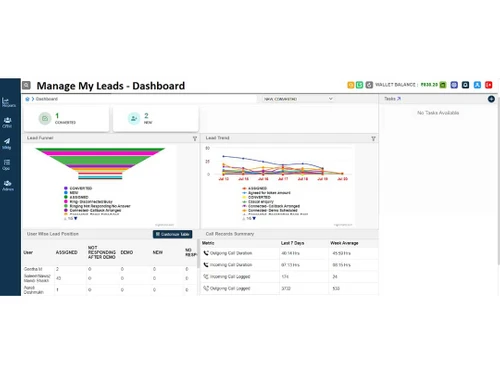Click the grey icon before Wallet Balance
The image size is (500, 375).
369,85
